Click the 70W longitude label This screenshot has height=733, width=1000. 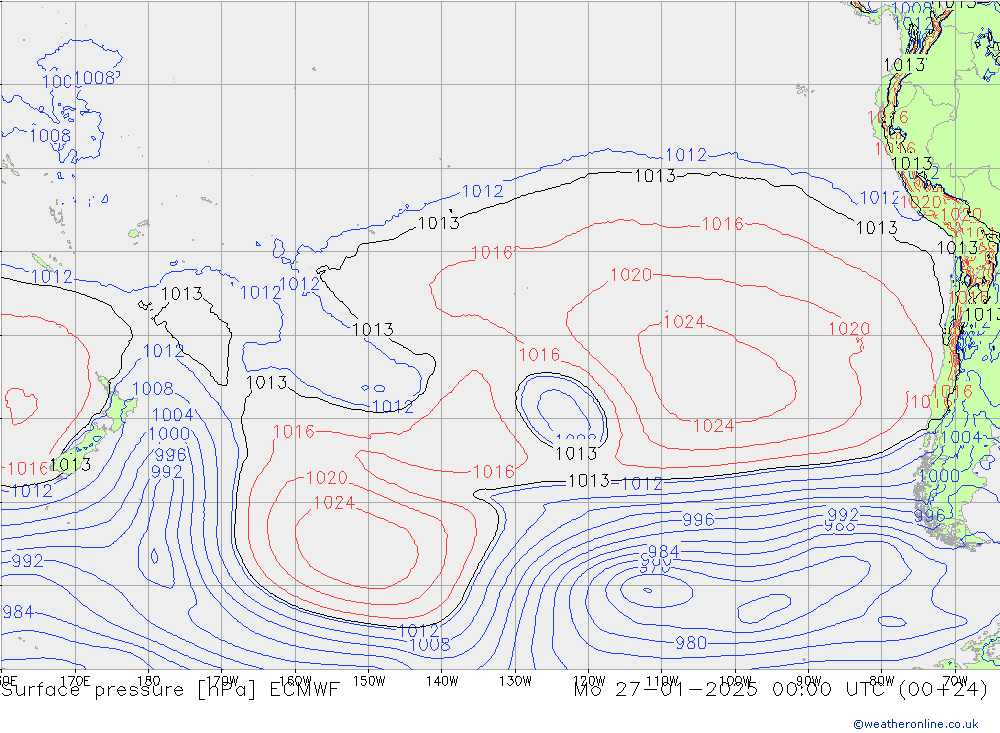[955, 681]
